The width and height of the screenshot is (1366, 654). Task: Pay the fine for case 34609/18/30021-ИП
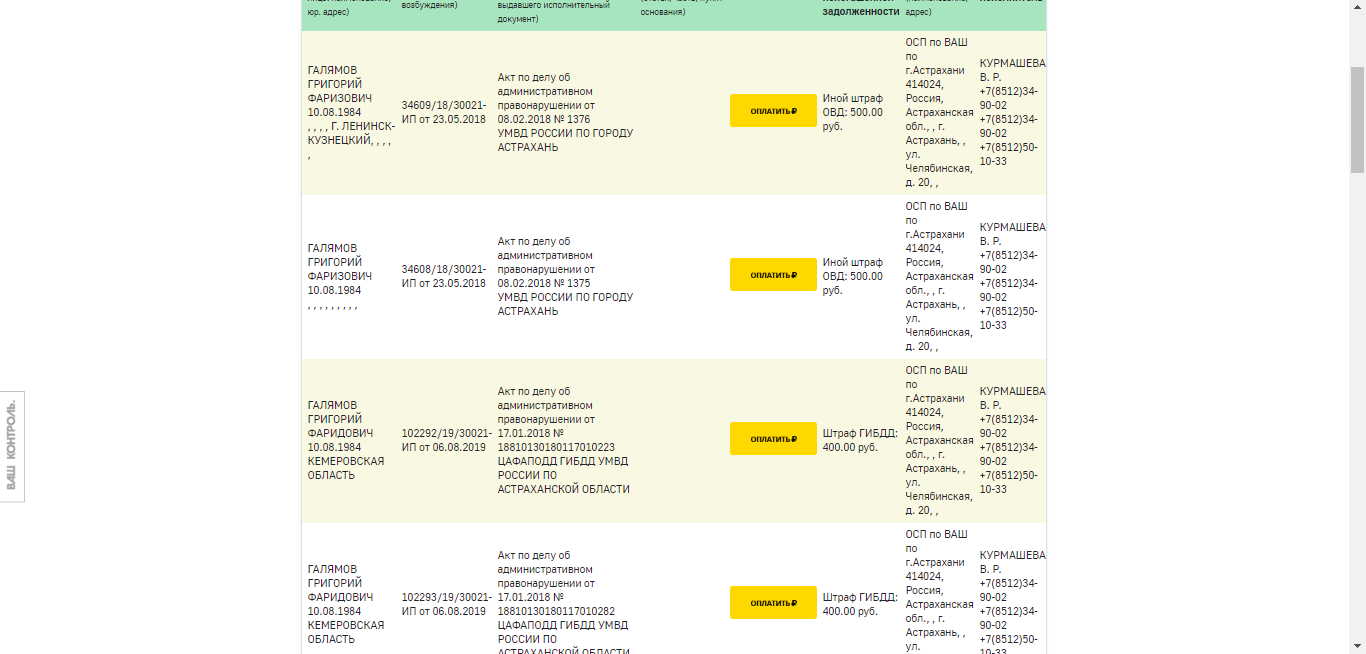[773, 111]
